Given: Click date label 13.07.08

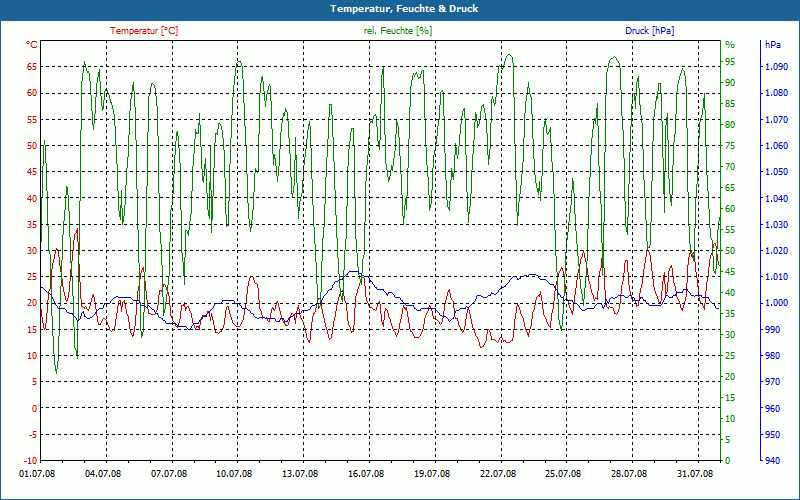Looking at the screenshot, I should [x=300, y=474].
